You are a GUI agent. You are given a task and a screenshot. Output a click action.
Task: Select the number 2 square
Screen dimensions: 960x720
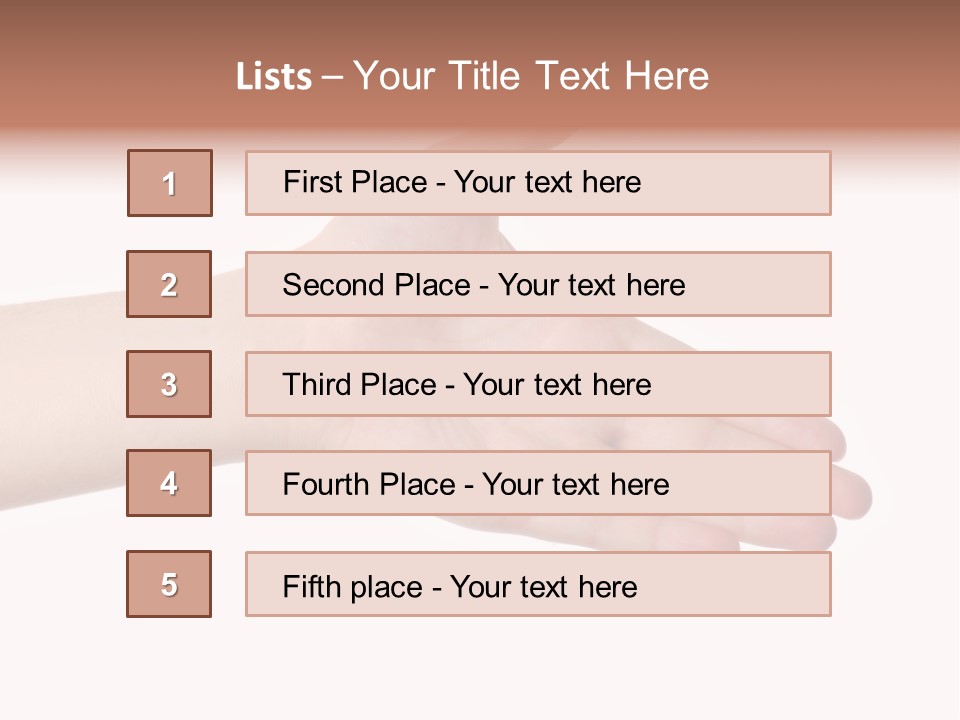[169, 284]
